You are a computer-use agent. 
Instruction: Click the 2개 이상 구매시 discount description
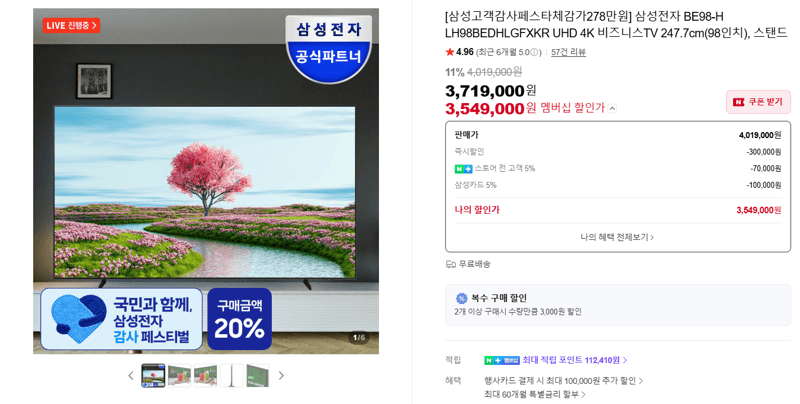(518, 312)
